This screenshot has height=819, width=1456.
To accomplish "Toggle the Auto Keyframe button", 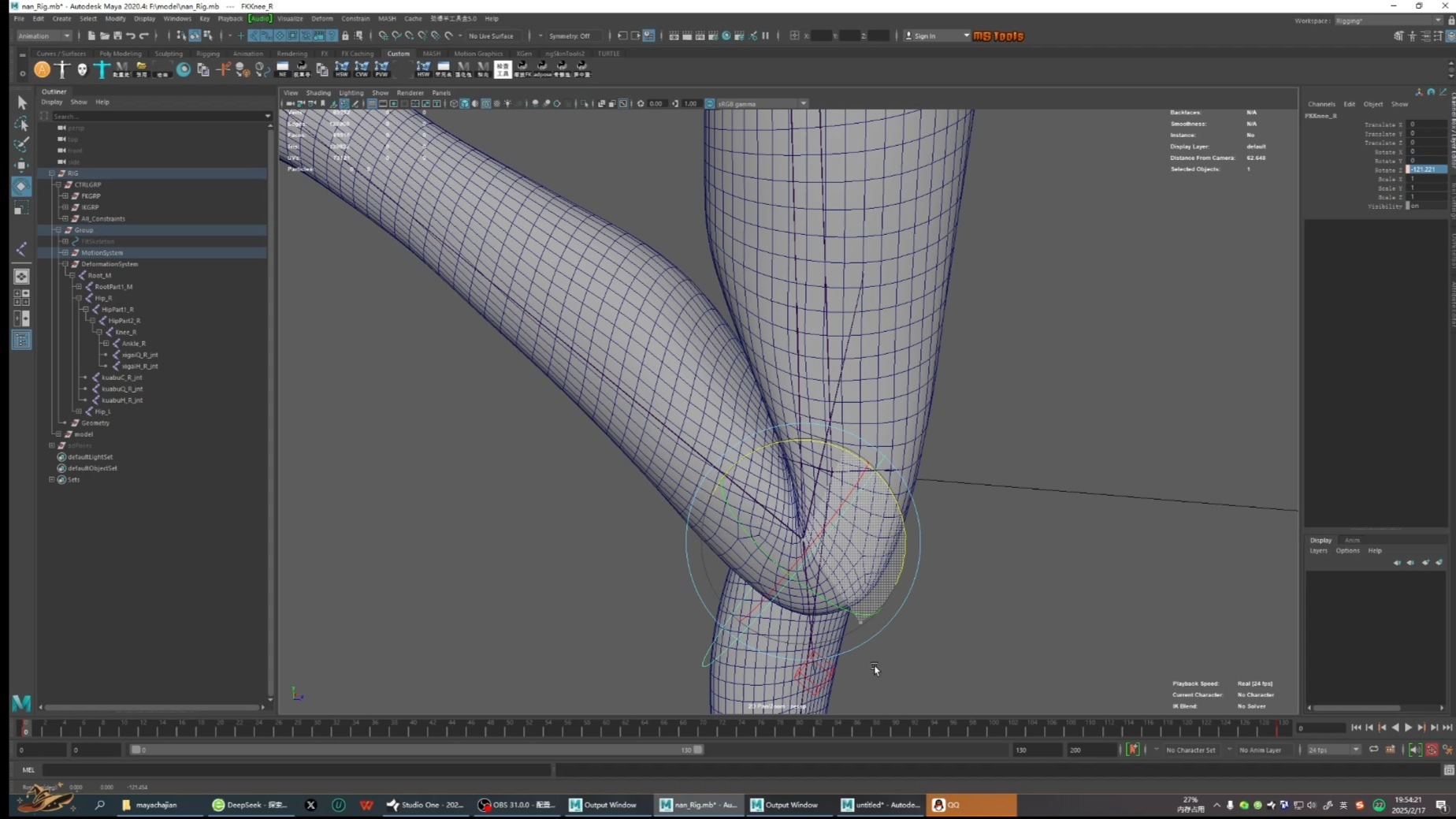I will tap(1132, 750).
